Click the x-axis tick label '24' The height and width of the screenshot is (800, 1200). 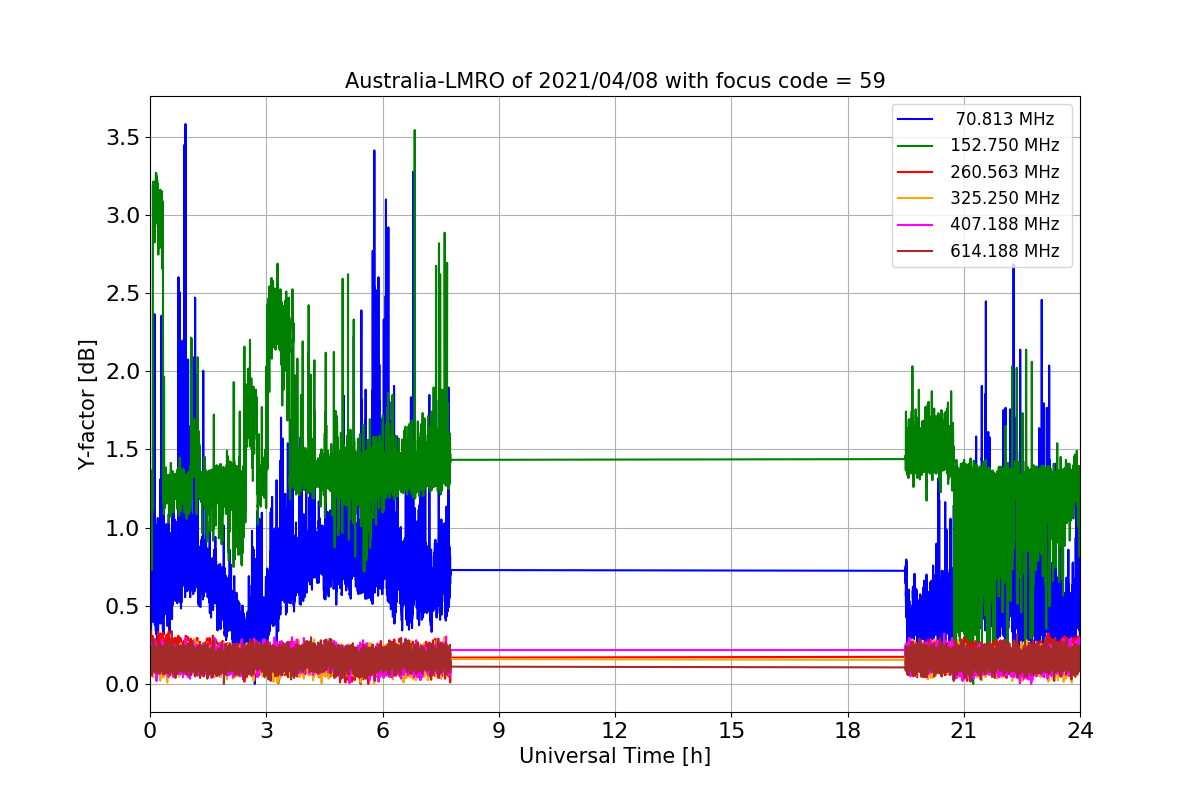(x=1080, y=730)
